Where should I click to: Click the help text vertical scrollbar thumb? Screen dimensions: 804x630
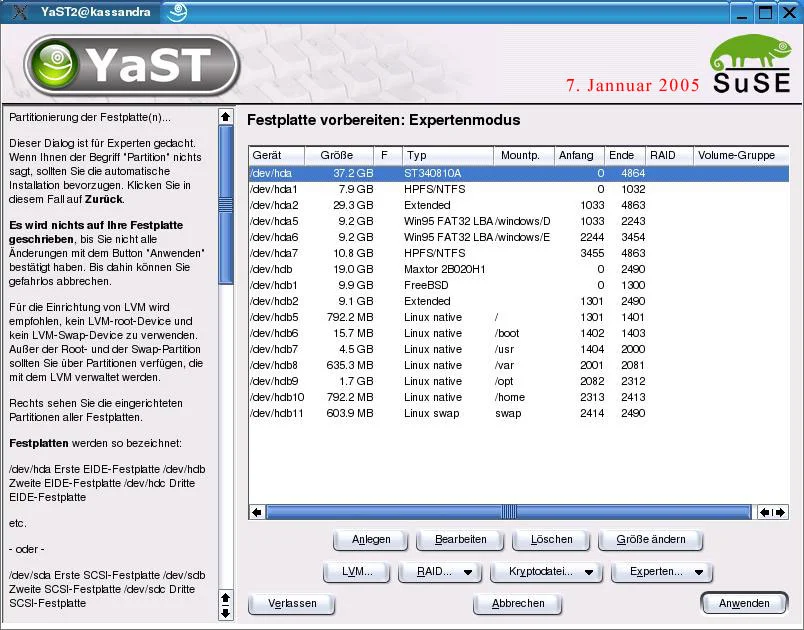[x=226, y=205]
